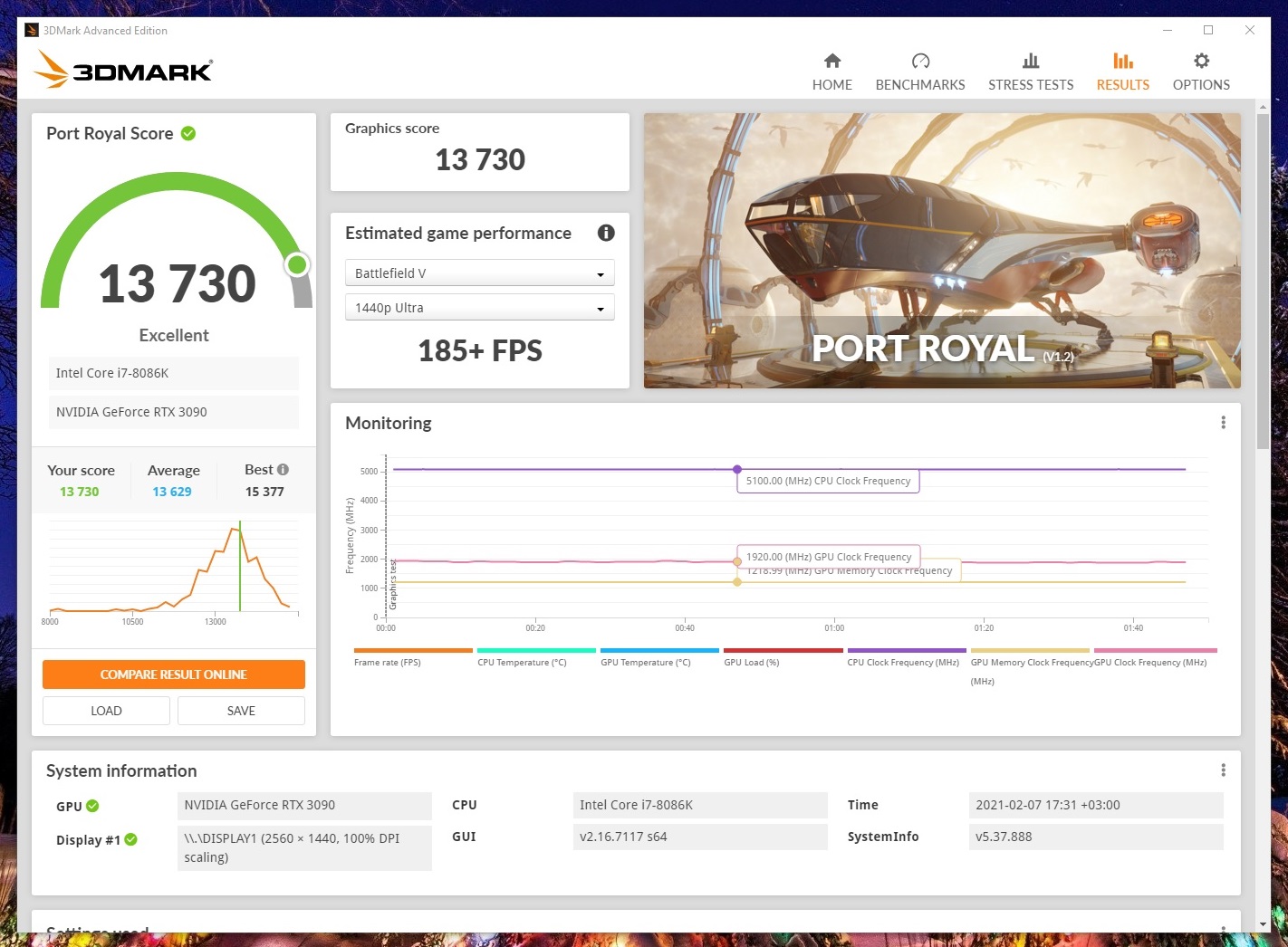Viewport: 1288px width, 947px height.
Task: Click the vertical scrollbar thumb
Action: point(1263,282)
